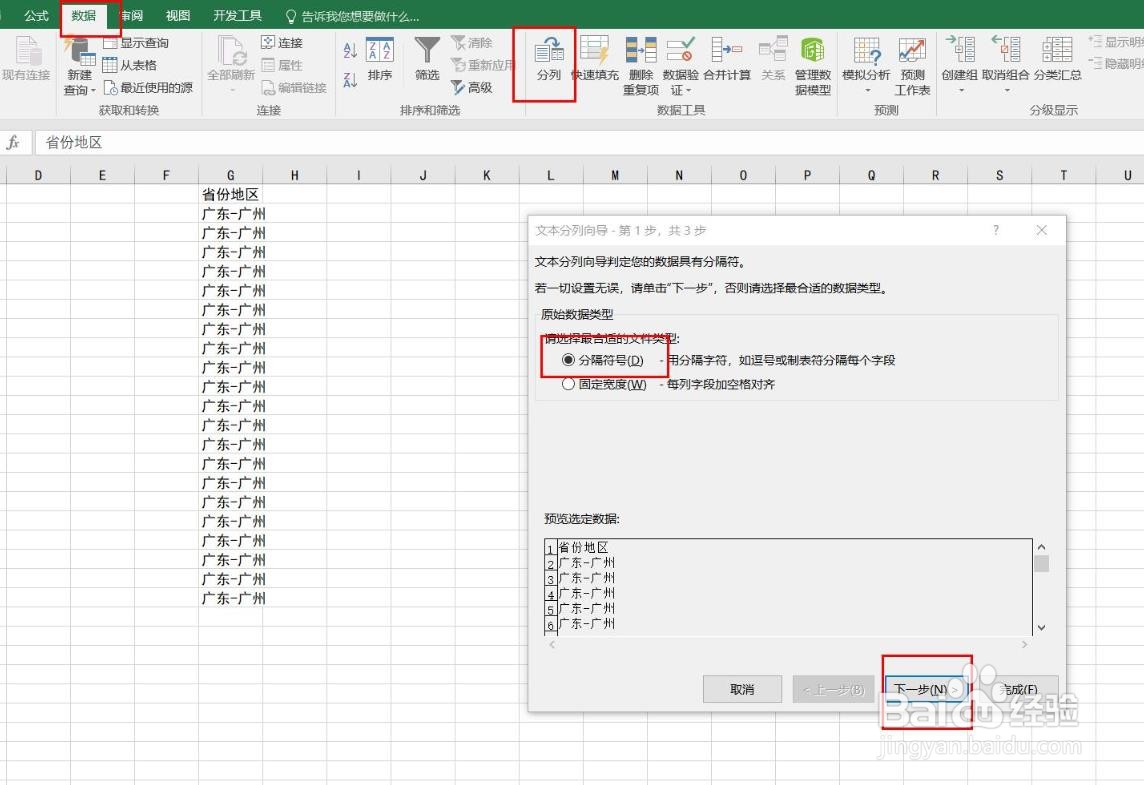
Task: Open the 合并计算 consolidate tool
Action: pyautogui.click(x=727, y=58)
